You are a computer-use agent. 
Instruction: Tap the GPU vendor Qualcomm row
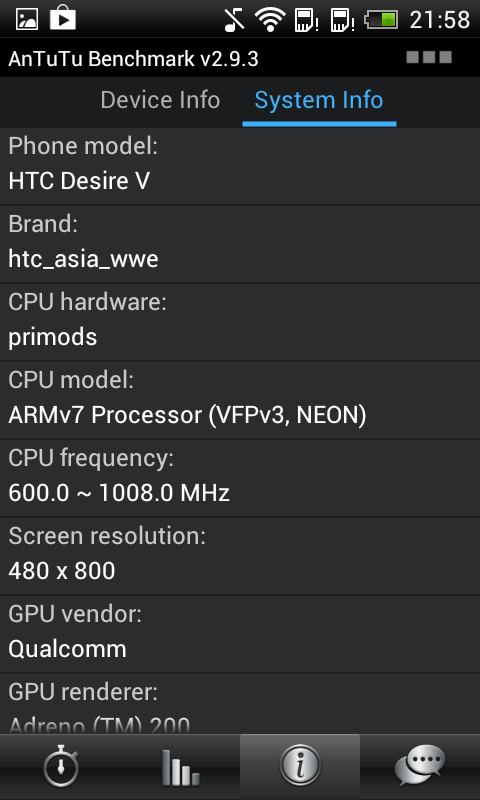[240, 634]
